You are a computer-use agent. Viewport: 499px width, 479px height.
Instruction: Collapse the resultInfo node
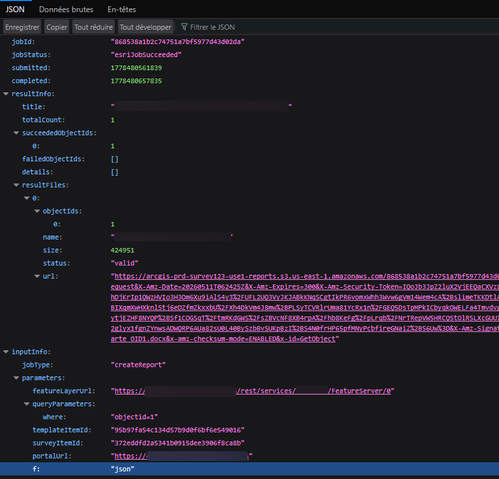pos(6,94)
